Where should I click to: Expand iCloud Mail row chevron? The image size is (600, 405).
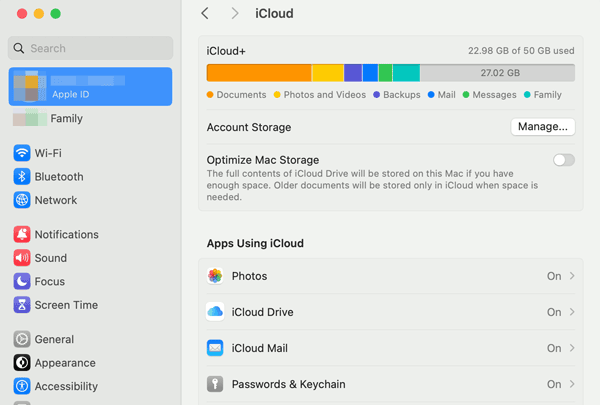(572, 348)
